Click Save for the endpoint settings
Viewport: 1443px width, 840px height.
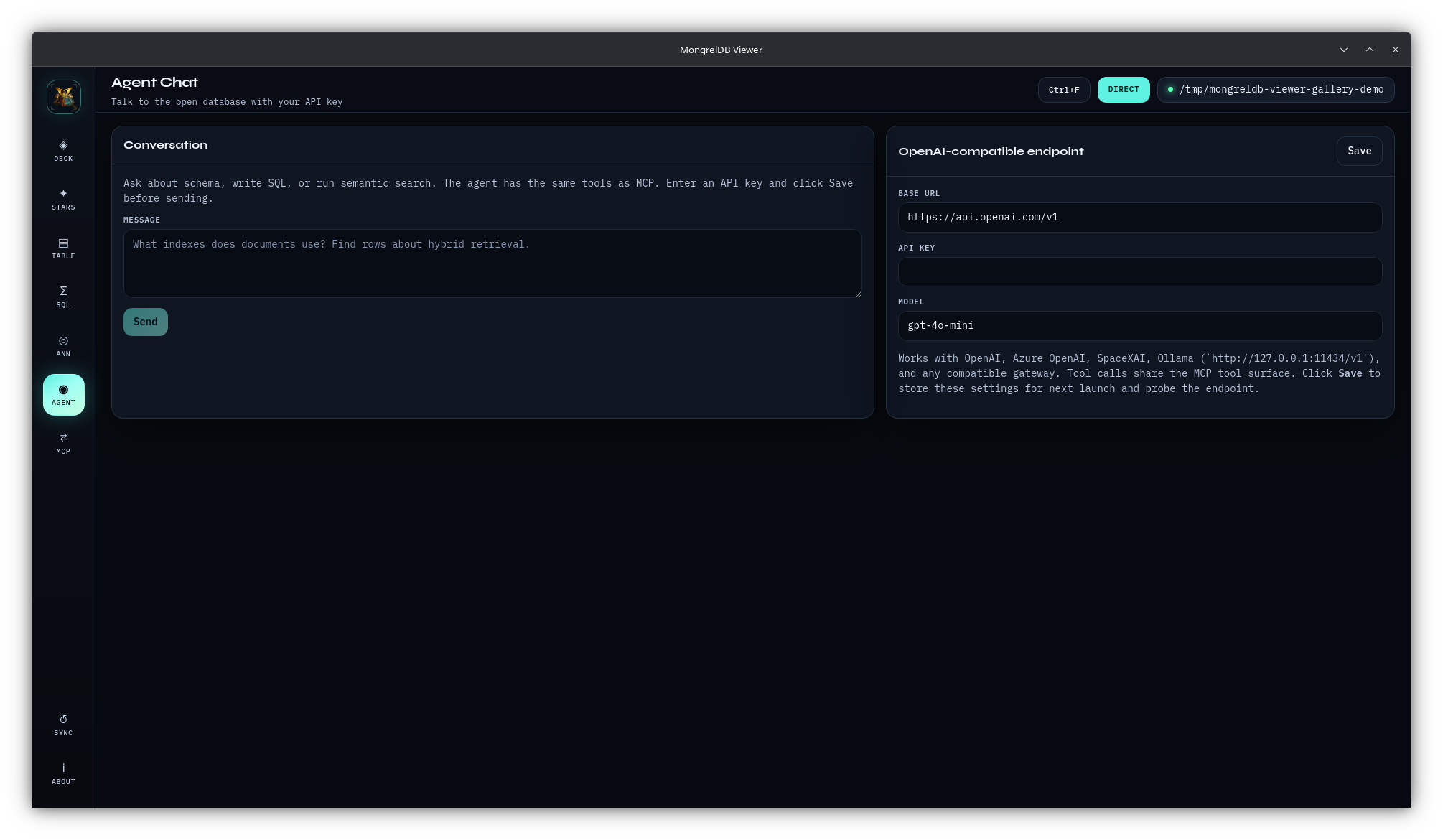[x=1359, y=151]
